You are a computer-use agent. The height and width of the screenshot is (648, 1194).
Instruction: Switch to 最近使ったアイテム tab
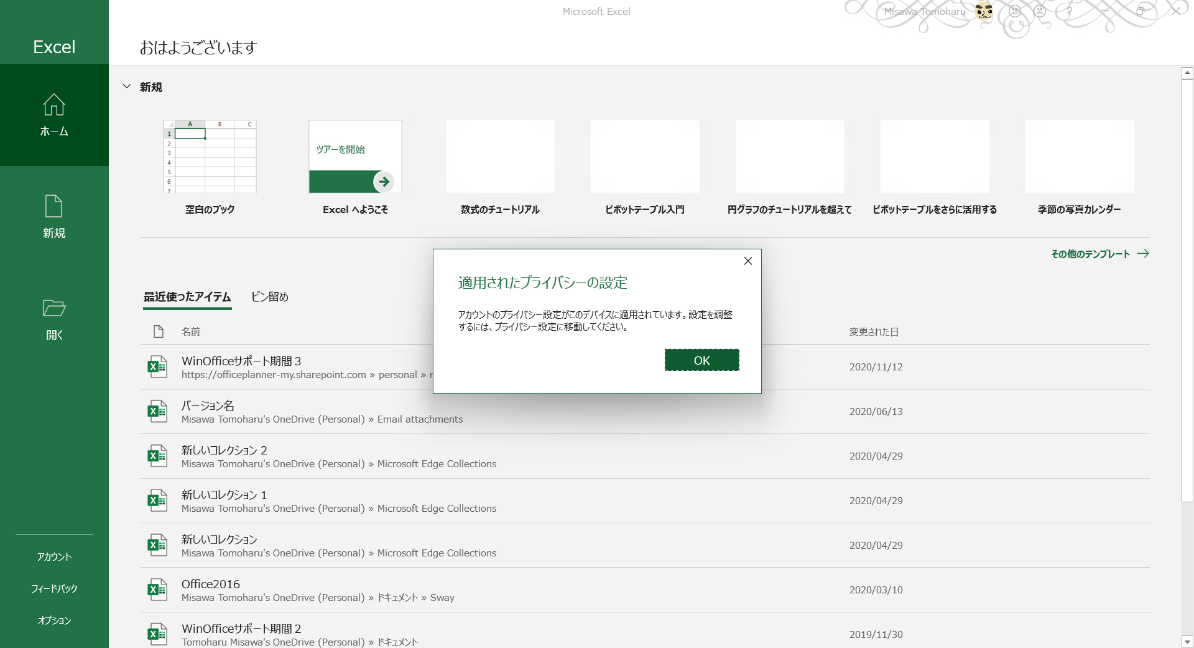tap(187, 297)
